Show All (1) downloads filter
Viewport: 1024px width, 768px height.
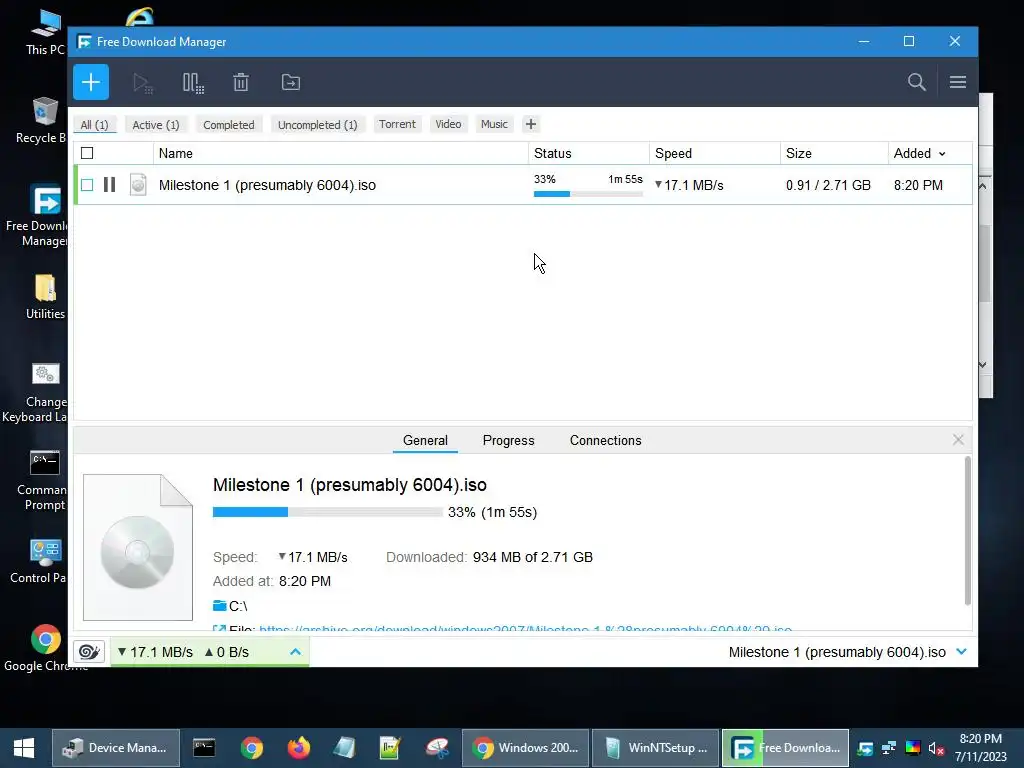(x=95, y=125)
